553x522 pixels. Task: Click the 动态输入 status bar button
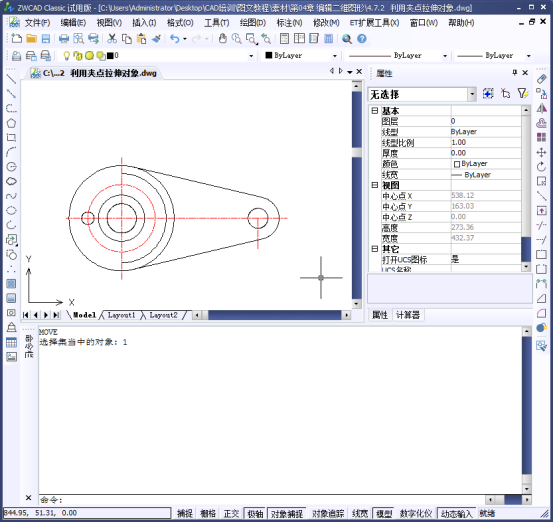tap(457, 514)
